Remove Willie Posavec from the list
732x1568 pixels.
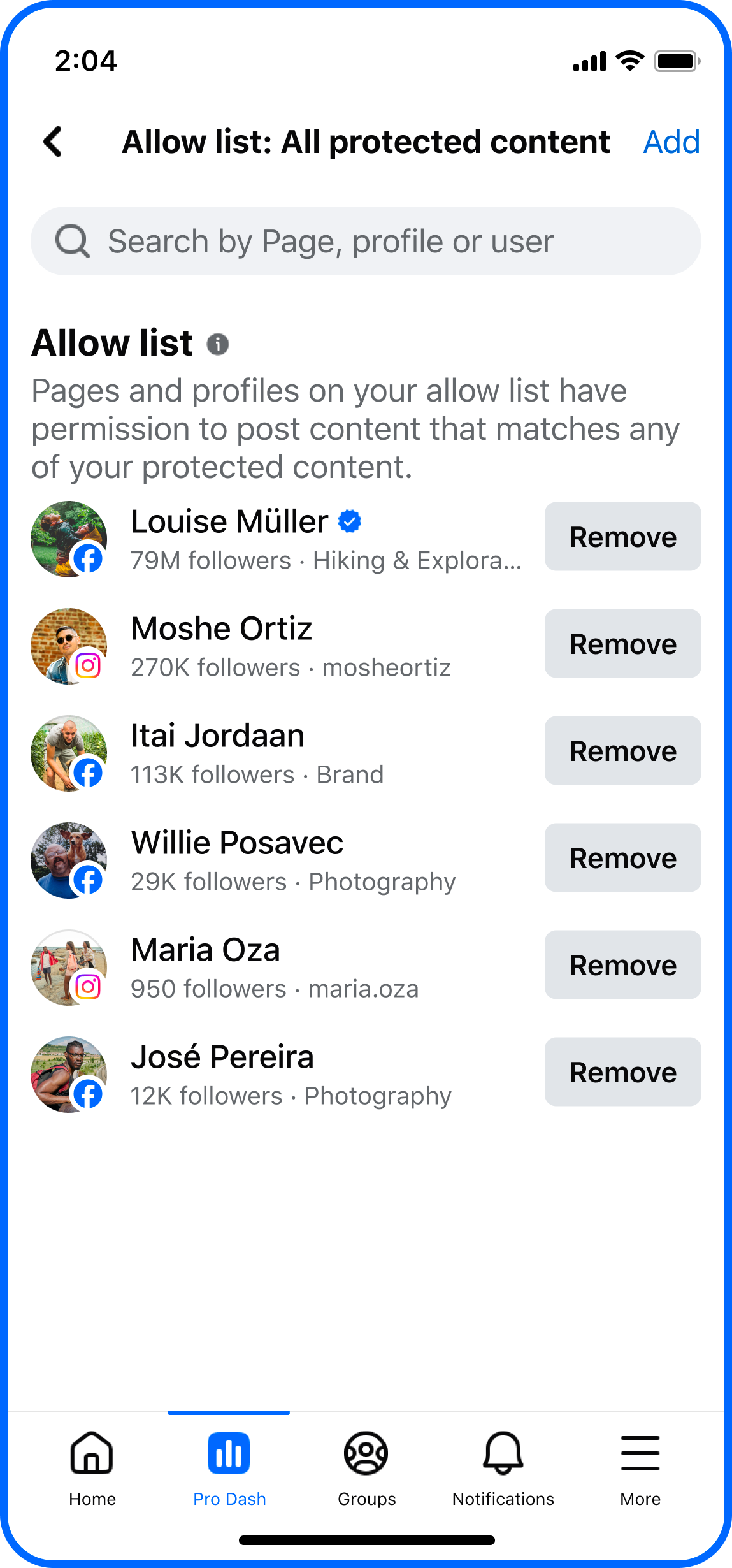[x=622, y=858]
